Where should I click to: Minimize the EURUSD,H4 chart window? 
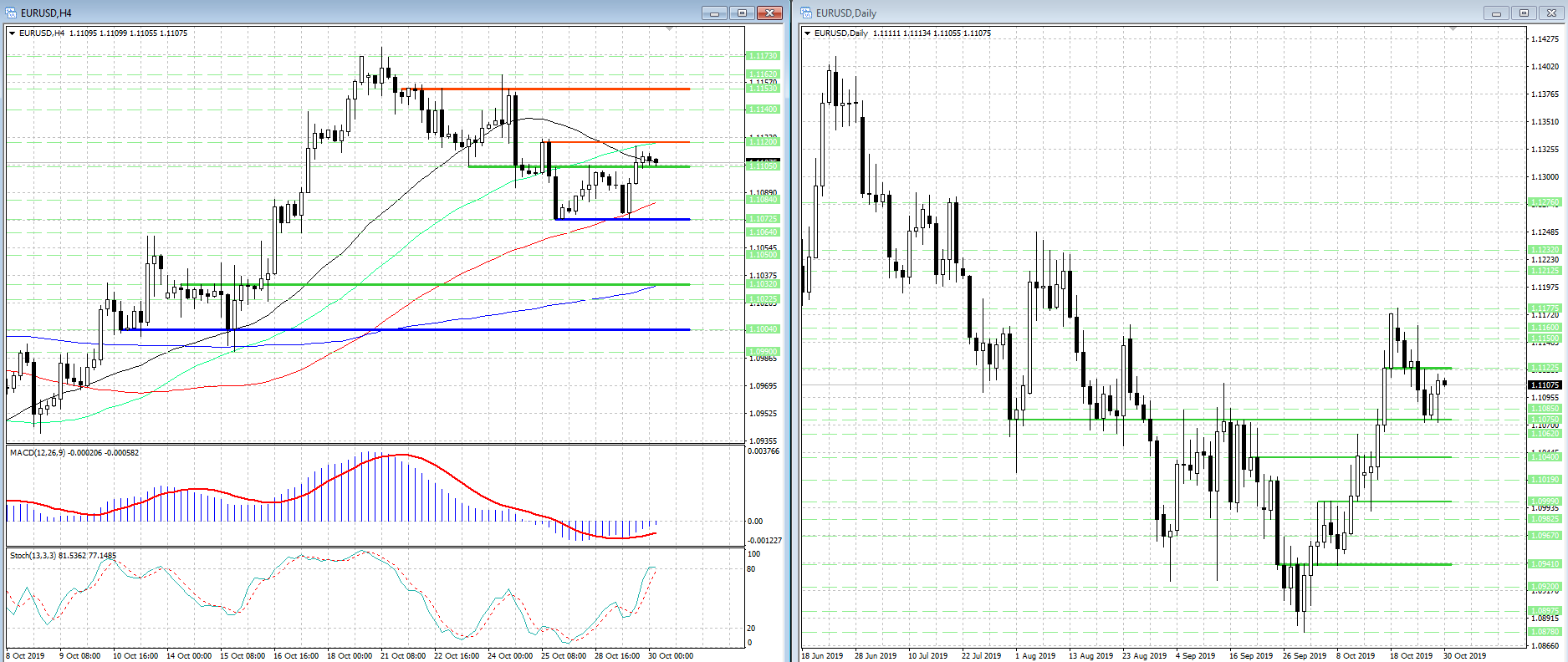coord(714,13)
